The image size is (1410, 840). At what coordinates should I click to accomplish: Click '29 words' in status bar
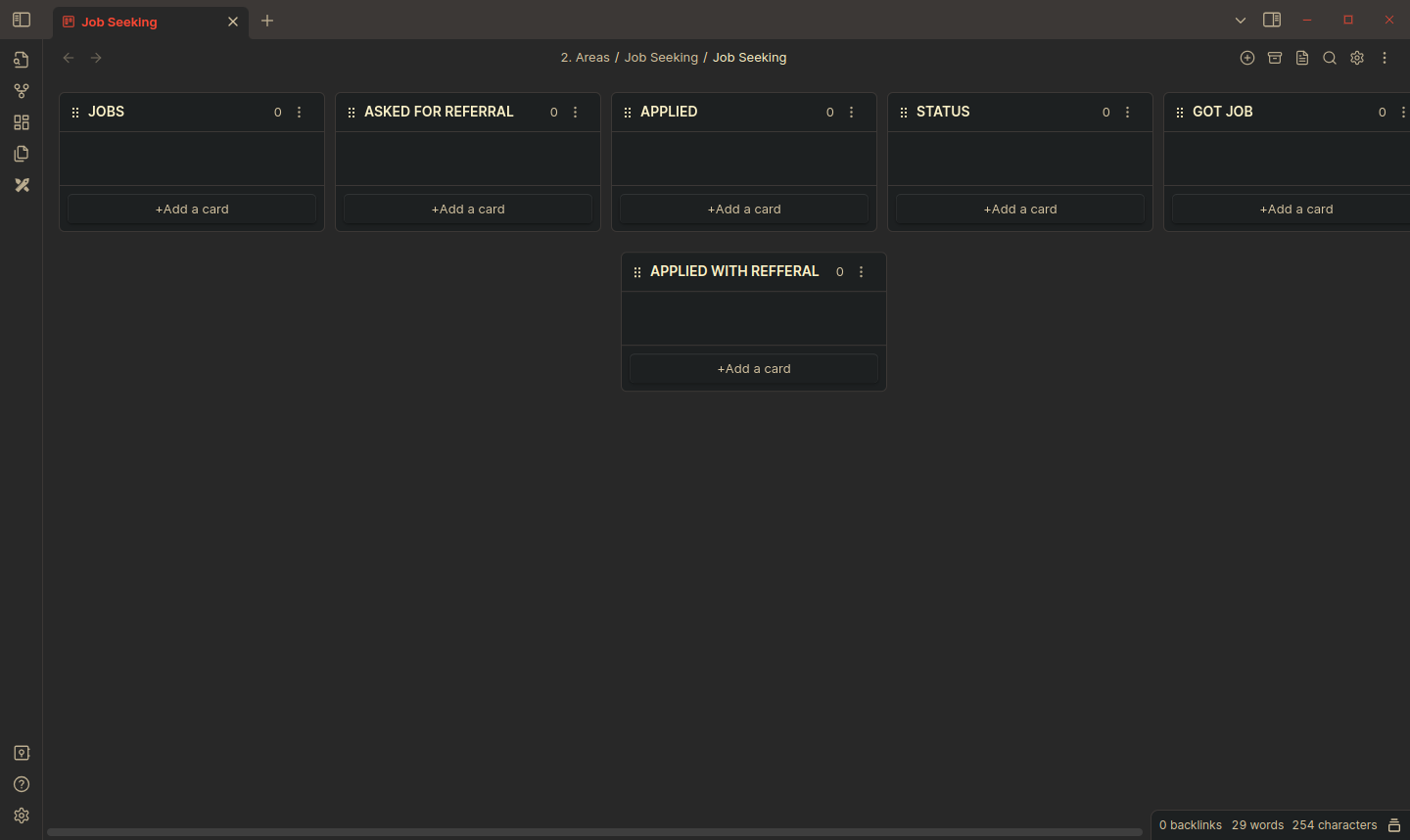tap(1257, 825)
